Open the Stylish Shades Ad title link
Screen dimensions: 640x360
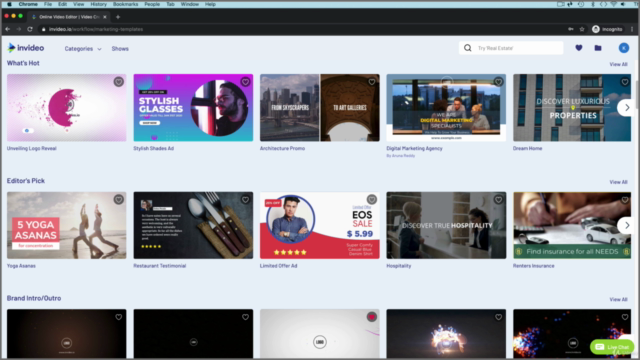(153, 148)
